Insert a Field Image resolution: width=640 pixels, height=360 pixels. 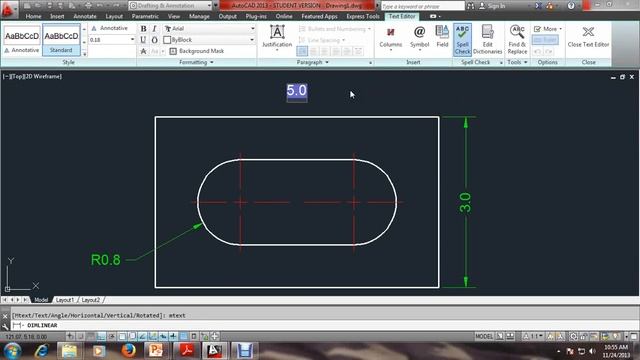coord(442,36)
